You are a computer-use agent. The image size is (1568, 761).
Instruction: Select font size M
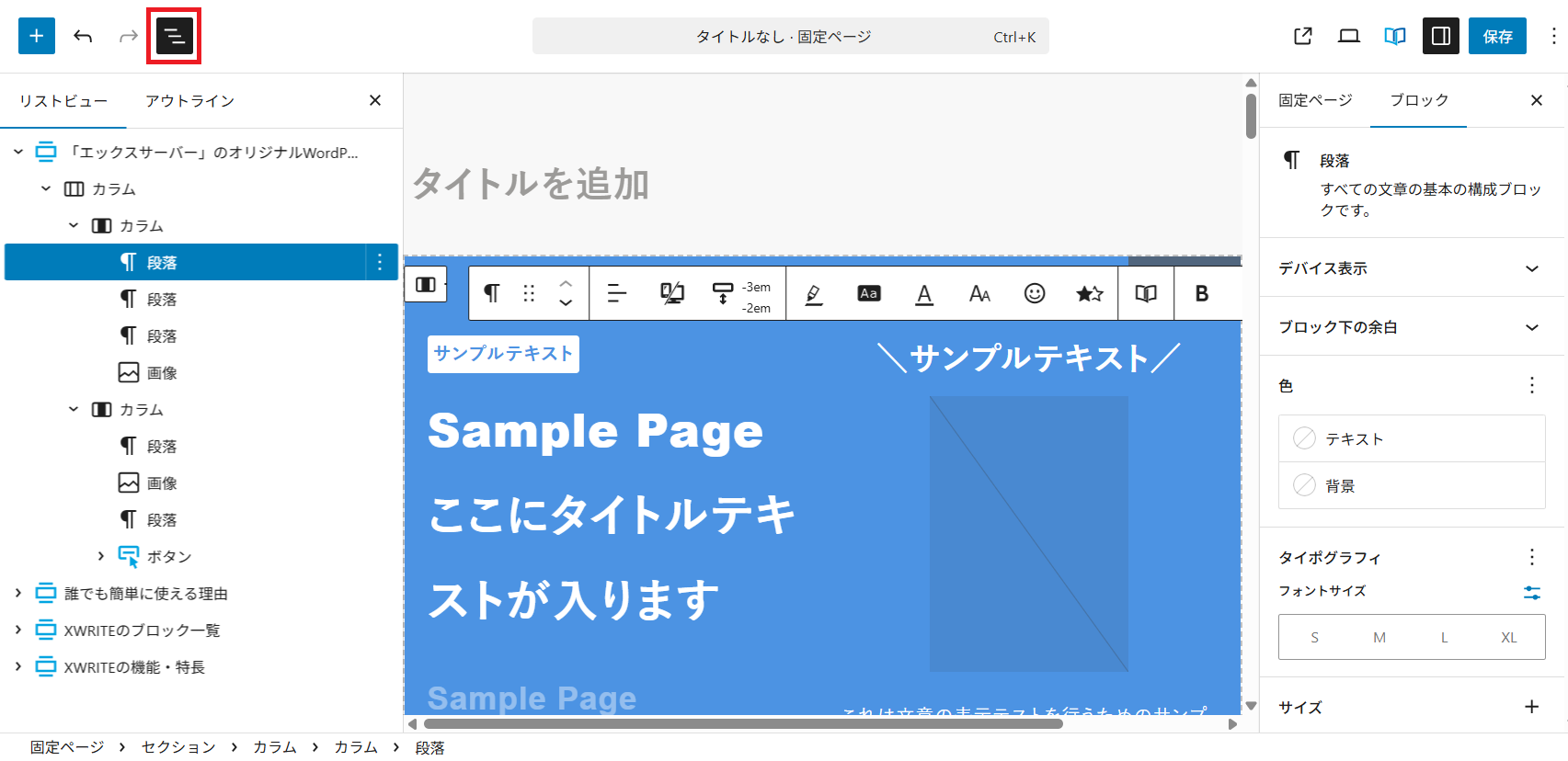tap(1379, 637)
